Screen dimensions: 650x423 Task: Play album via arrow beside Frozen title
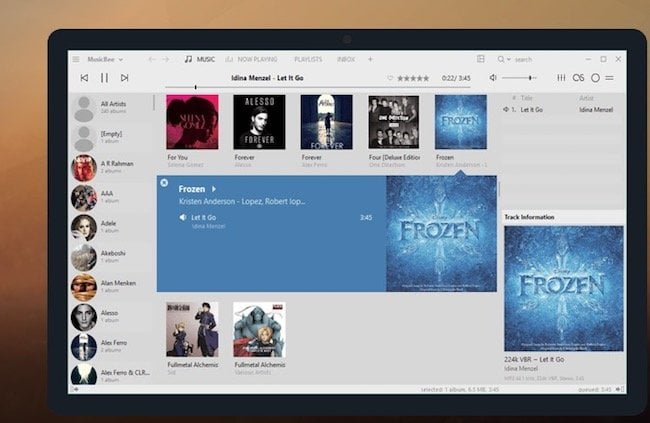[214, 189]
